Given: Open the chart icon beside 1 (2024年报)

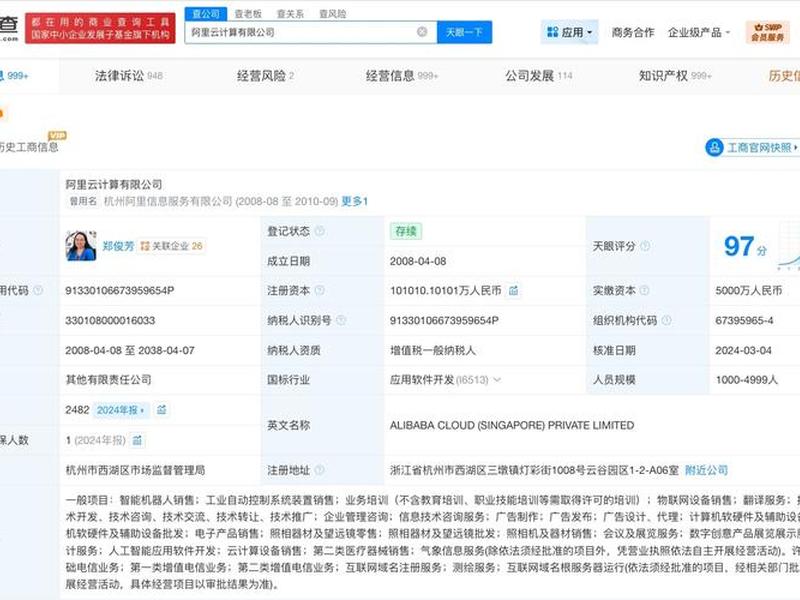Looking at the screenshot, I should [x=137, y=440].
